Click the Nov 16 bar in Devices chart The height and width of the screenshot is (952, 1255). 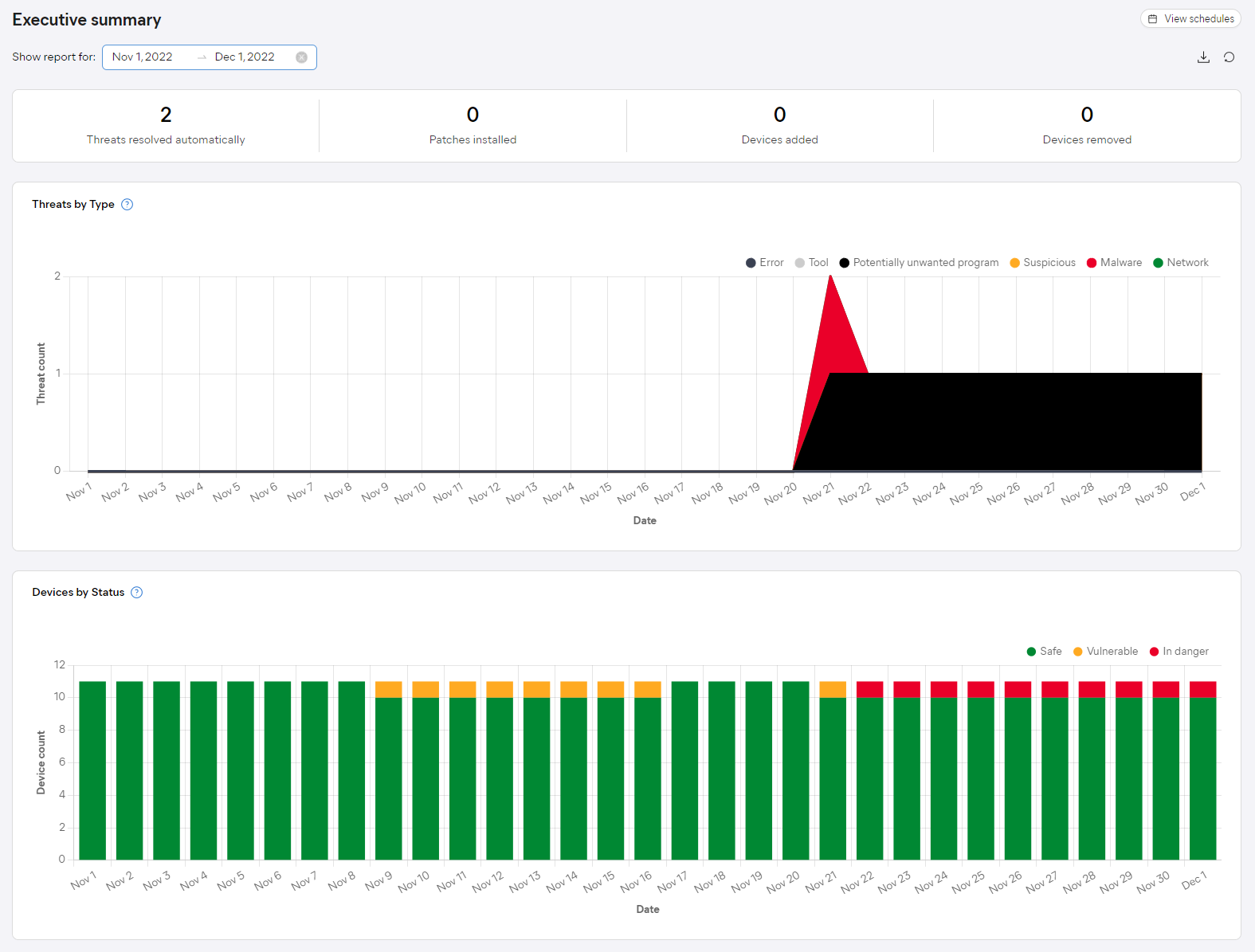pyautogui.click(x=648, y=770)
